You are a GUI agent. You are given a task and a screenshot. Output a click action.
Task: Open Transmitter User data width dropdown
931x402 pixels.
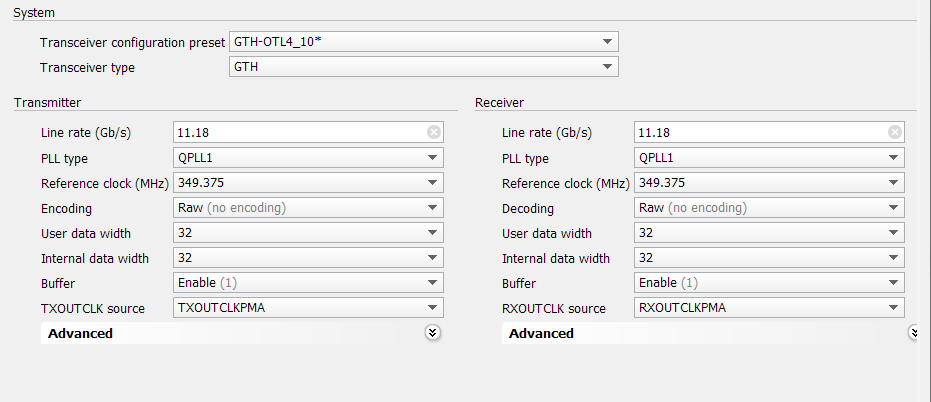click(308, 233)
